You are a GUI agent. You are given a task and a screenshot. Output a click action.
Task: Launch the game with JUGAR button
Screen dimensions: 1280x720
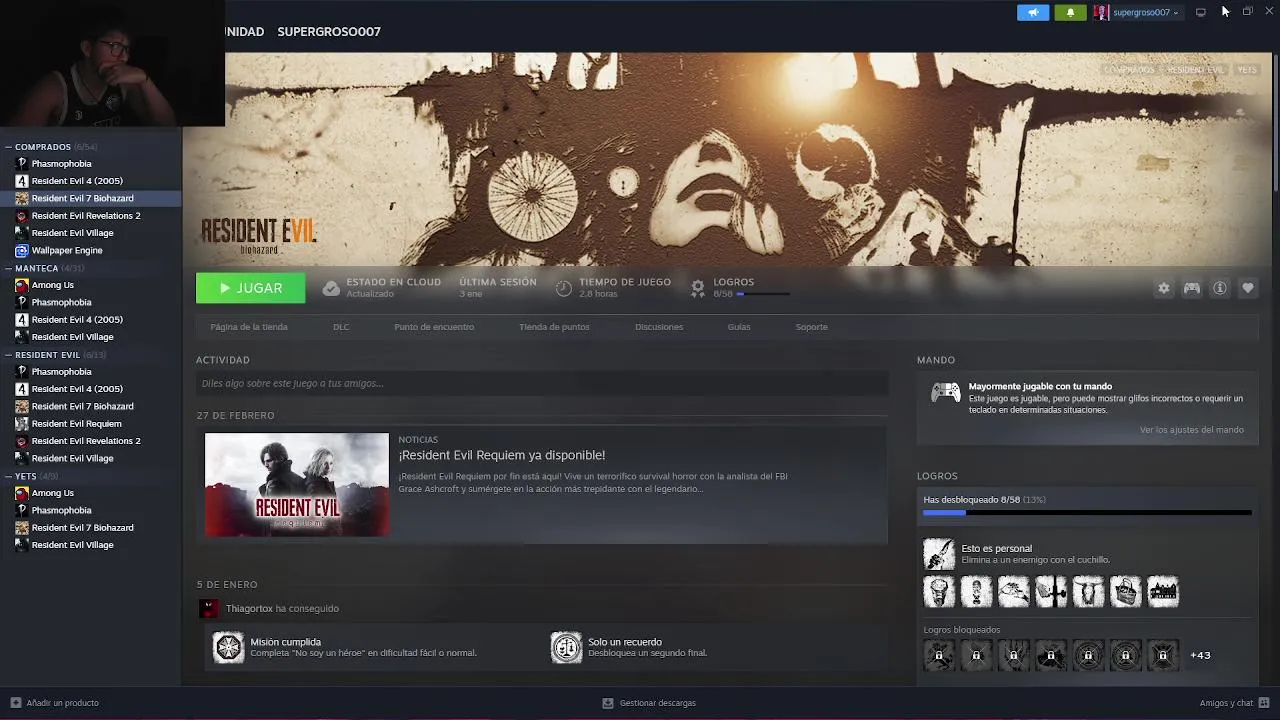[250, 288]
